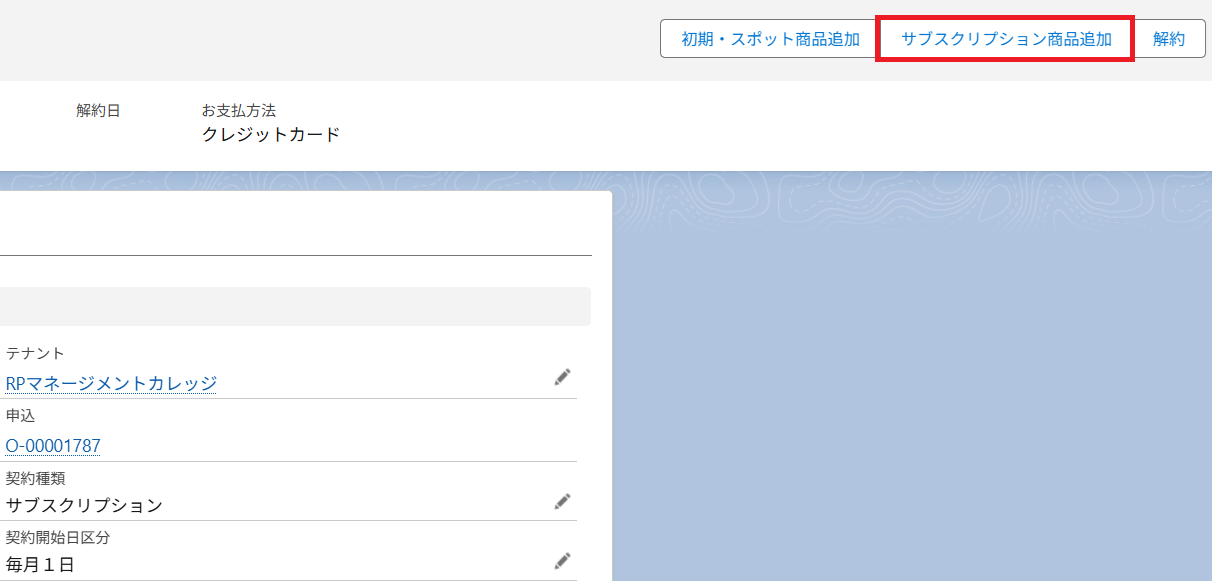Viewport: 1212px width, 581px height.
Task: Click the お支払方法 field label
Action: pyautogui.click(x=238, y=110)
